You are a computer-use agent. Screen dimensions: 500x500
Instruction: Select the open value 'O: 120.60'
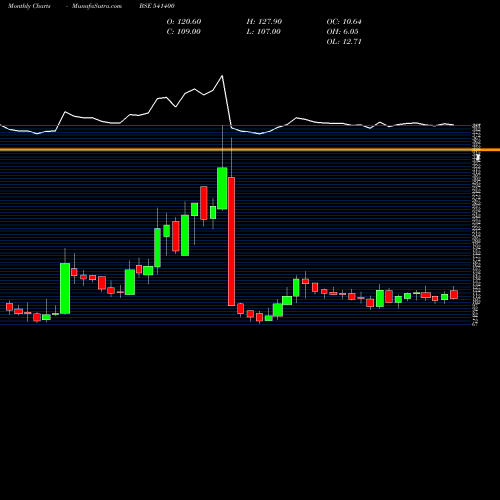pyautogui.click(x=184, y=22)
